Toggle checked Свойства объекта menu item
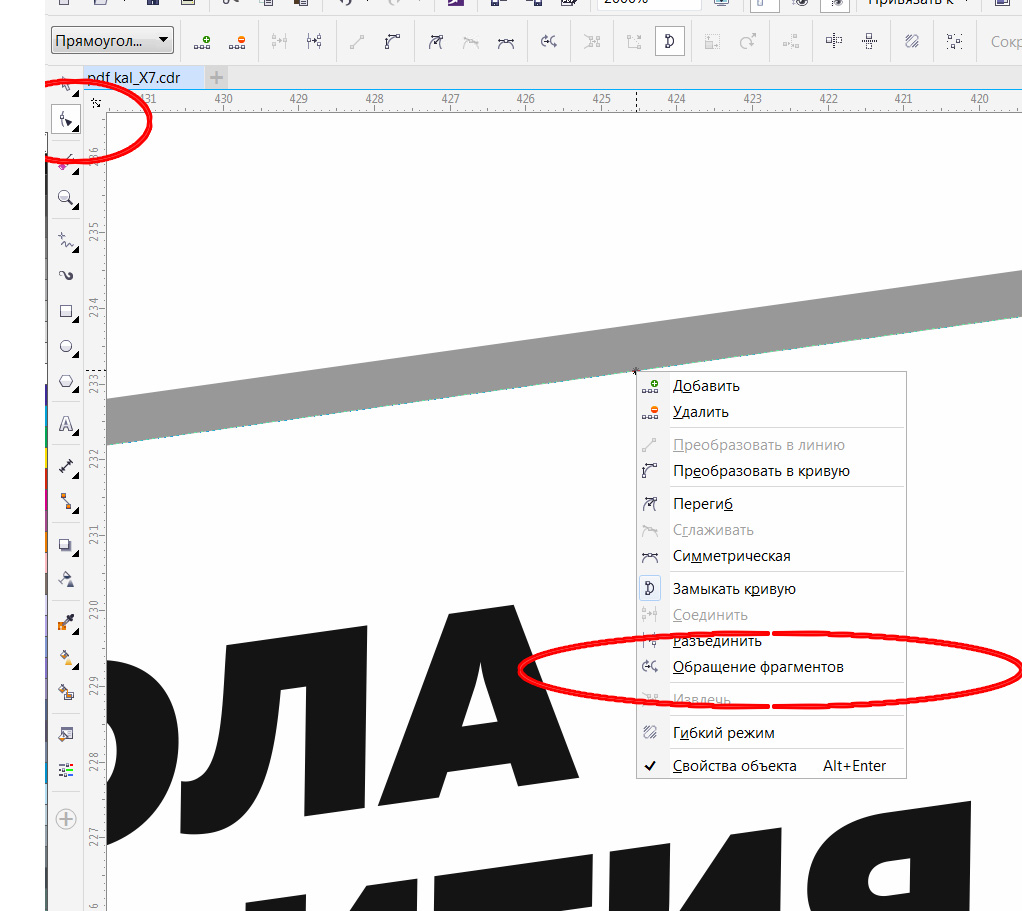The image size is (1022, 911). pos(771,766)
